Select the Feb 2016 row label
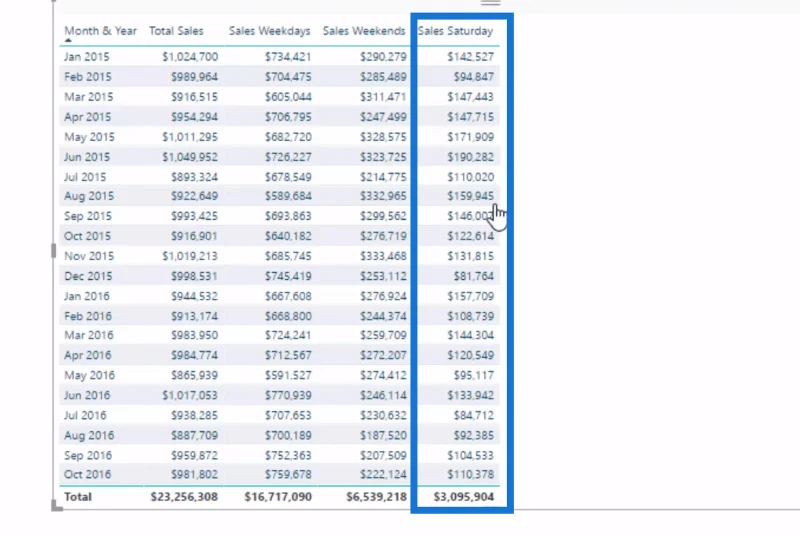 click(x=88, y=316)
